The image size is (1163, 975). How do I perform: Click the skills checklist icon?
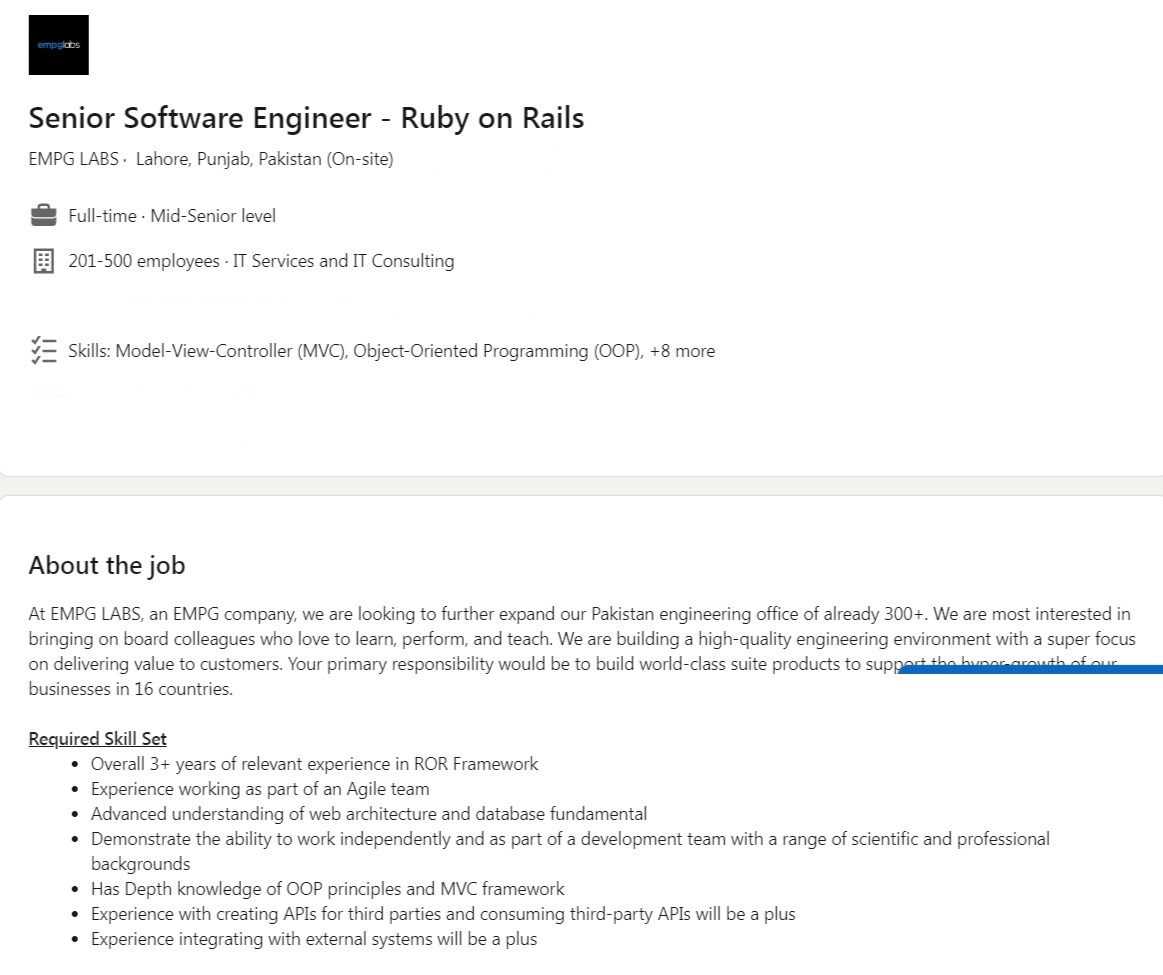pyautogui.click(x=43, y=351)
